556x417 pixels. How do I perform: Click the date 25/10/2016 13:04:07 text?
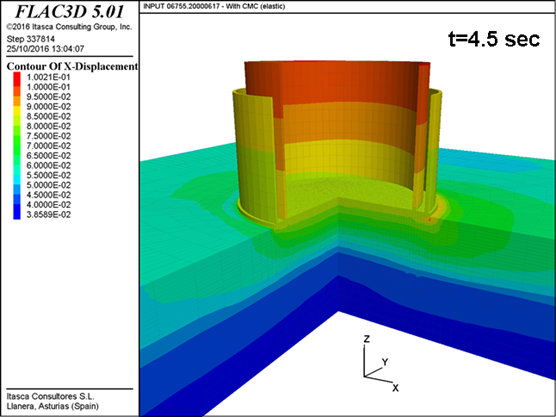coord(45,49)
